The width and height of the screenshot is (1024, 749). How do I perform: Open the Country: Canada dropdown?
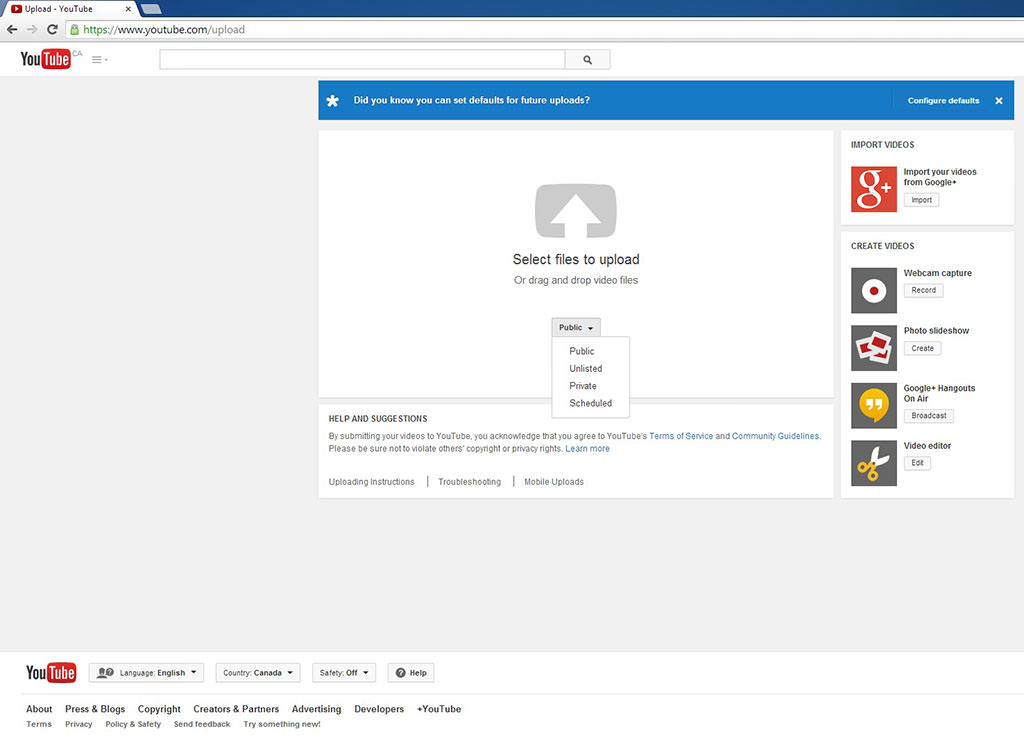(x=258, y=673)
